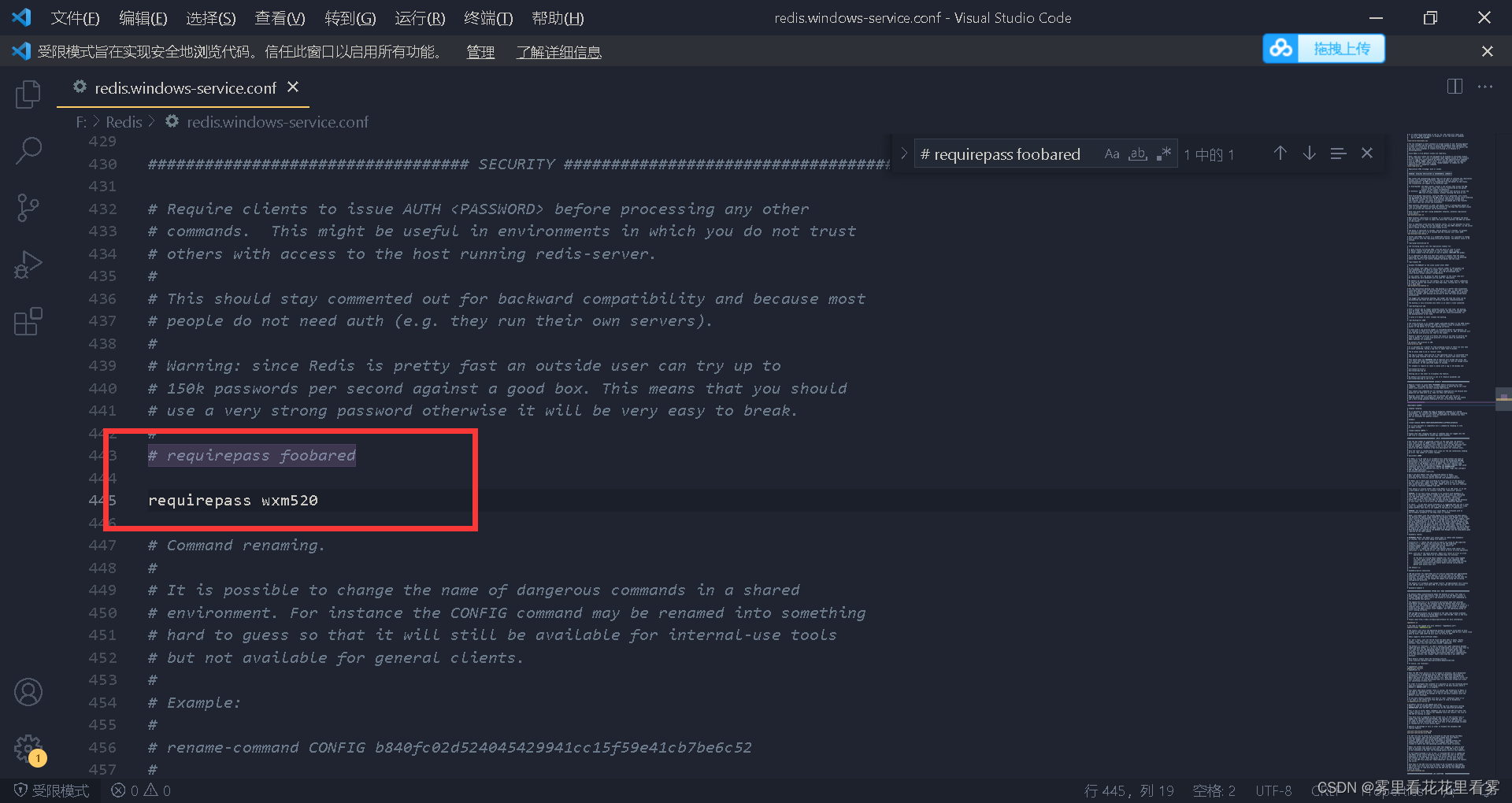Open the 查看(V) menu
The height and width of the screenshot is (803, 1512).
[x=280, y=18]
